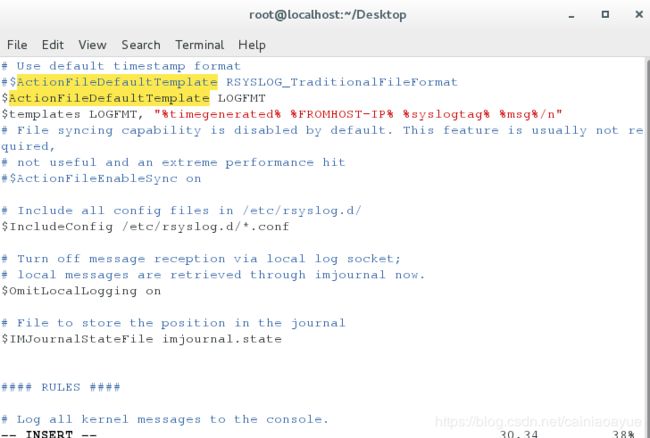Click the wrapped word 'quired,' on its line

28,147
